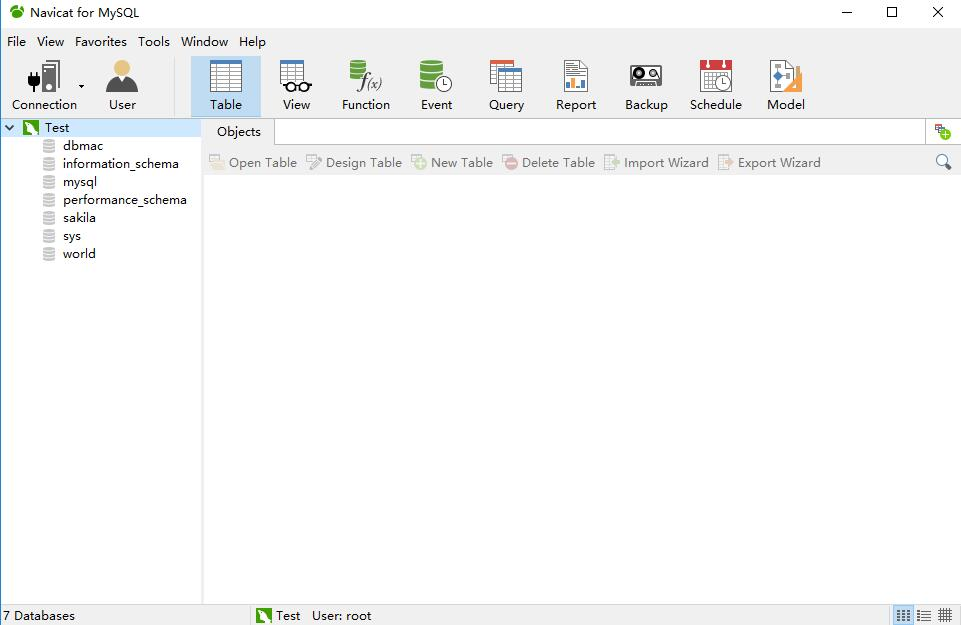Open the View menu in menu bar
Image resolution: width=961 pixels, height=625 pixels.
pyautogui.click(x=50, y=42)
